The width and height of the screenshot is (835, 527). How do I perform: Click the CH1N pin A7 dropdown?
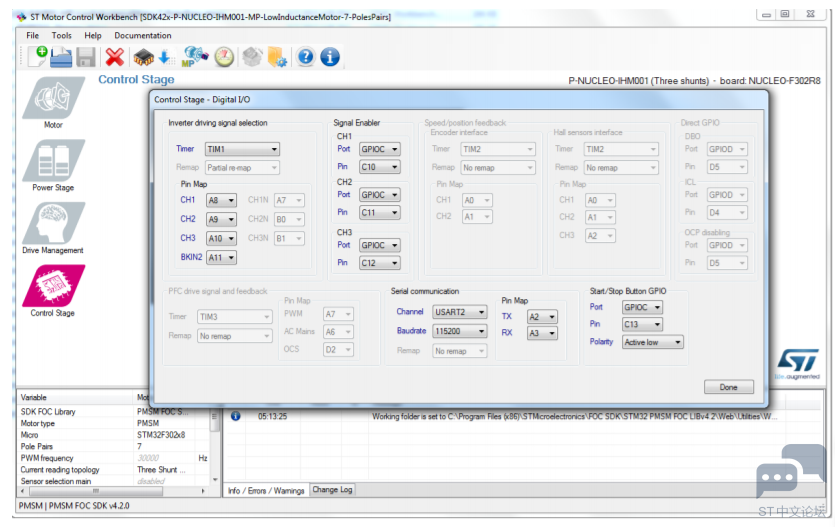289,201
